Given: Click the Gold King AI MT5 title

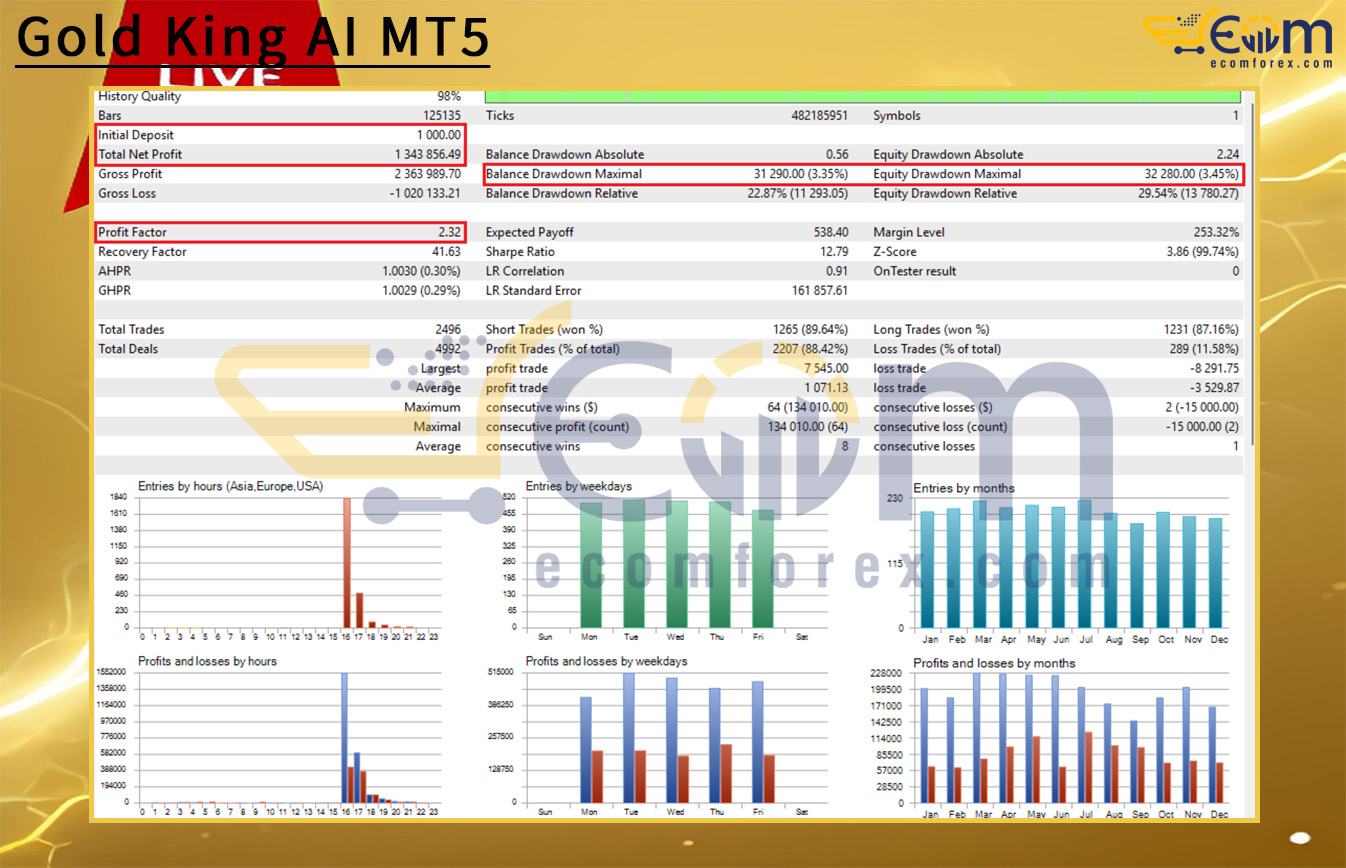Looking at the screenshot, I should click(x=253, y=38).
